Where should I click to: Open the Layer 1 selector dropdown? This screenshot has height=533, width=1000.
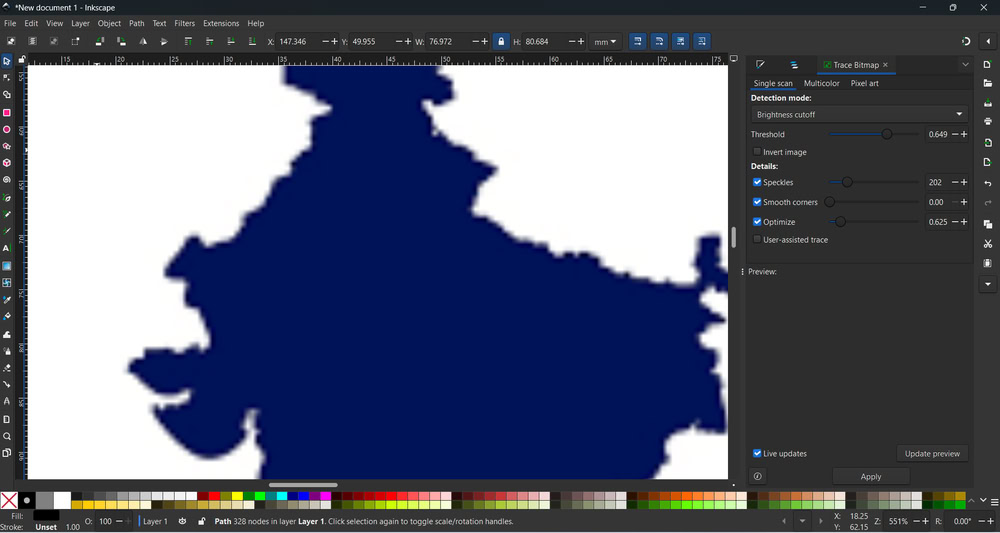tap(154, 522)
